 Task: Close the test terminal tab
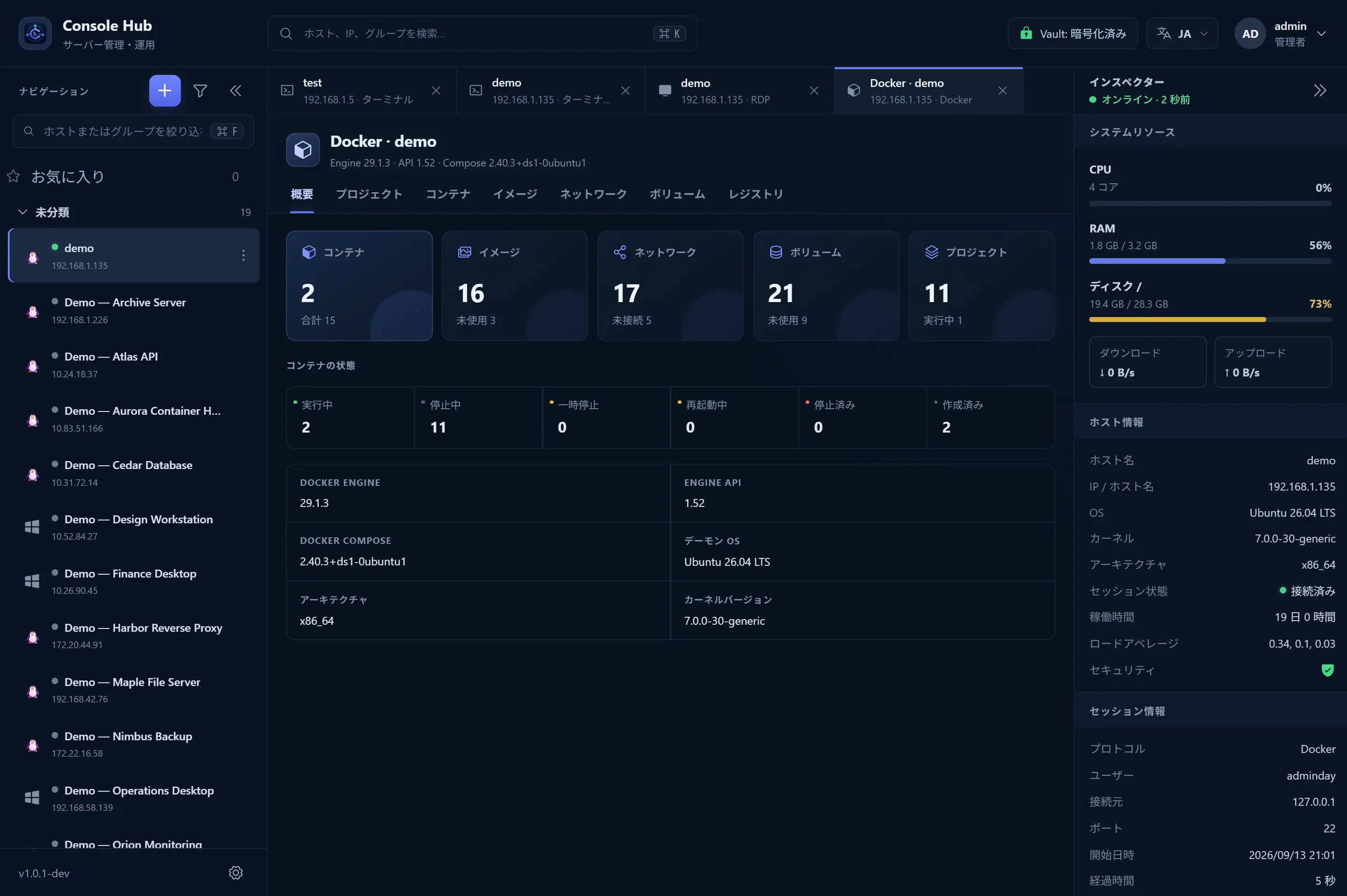[x=436, y=90]
